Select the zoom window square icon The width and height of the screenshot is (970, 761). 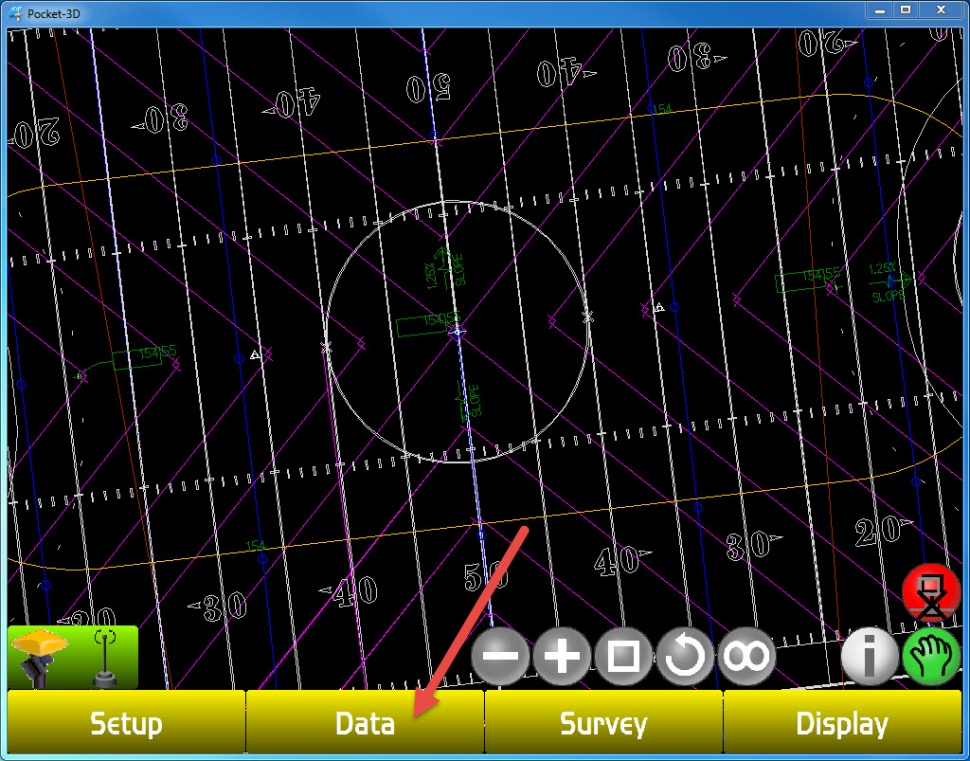624,657
